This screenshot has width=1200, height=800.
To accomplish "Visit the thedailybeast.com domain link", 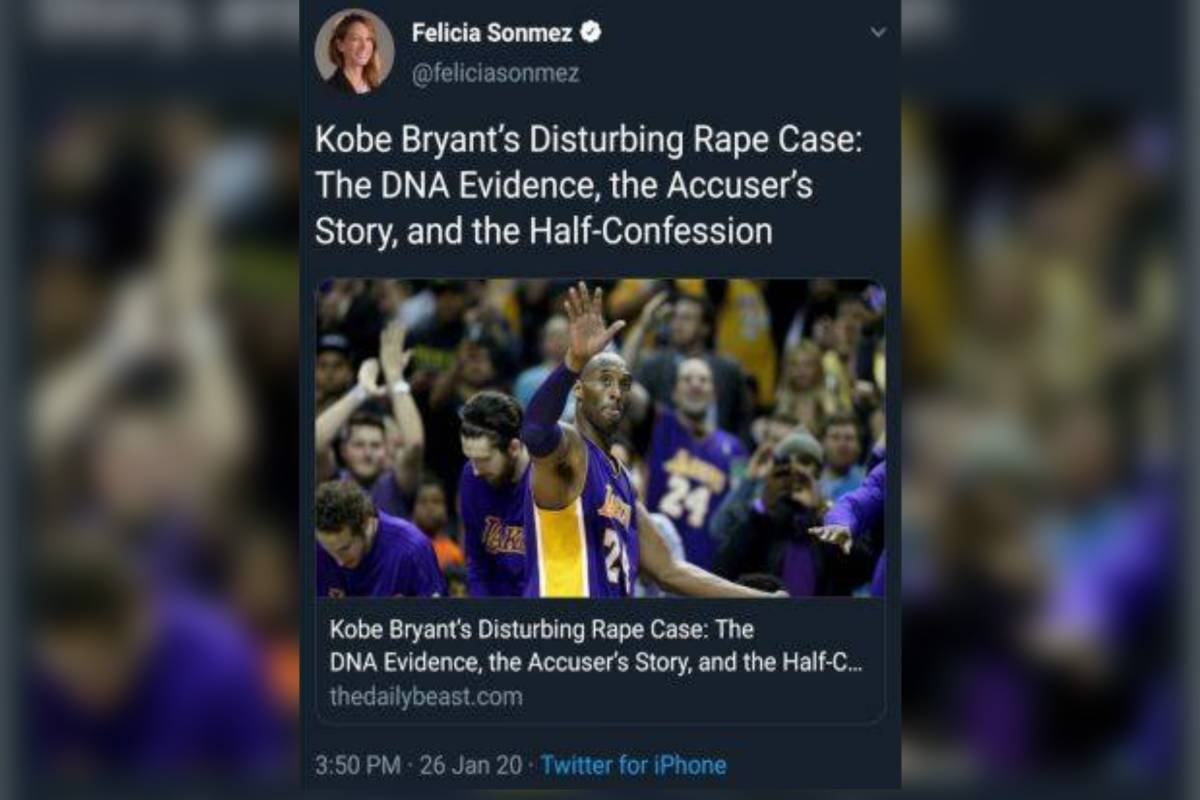I will pyautogui.click(x=426, y=696).
